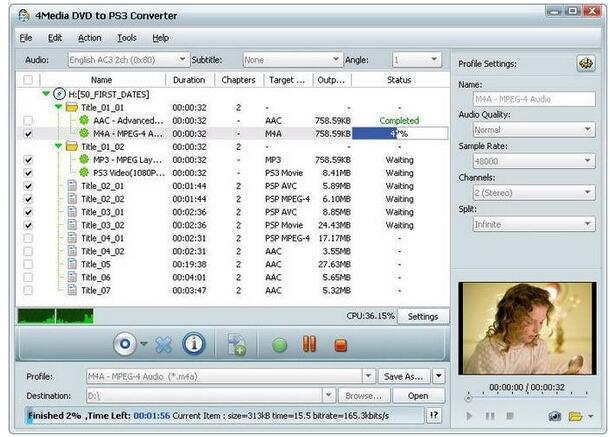
Task: Click the gear icon of AAC - Advanced row
Action: [x=84, y=120]
